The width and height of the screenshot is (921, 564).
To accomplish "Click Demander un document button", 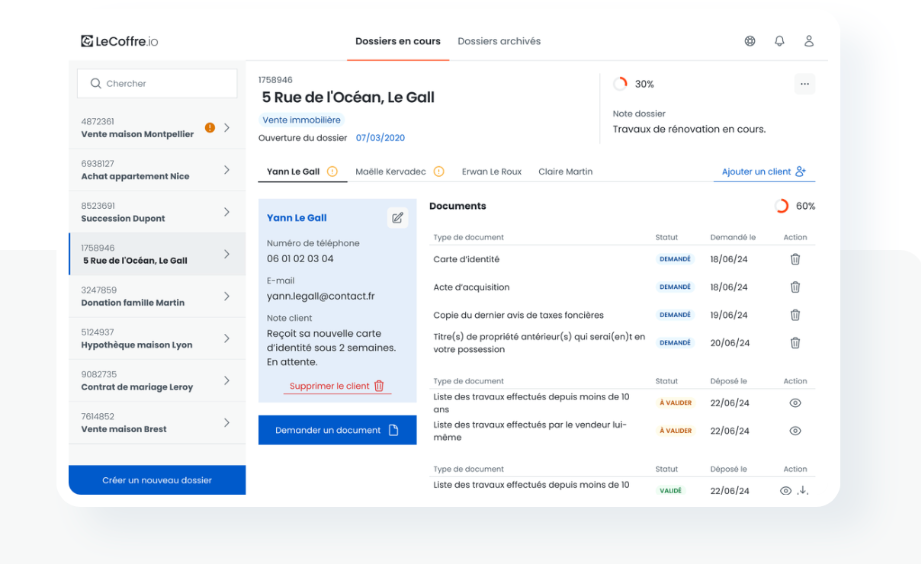I will 337,430.
